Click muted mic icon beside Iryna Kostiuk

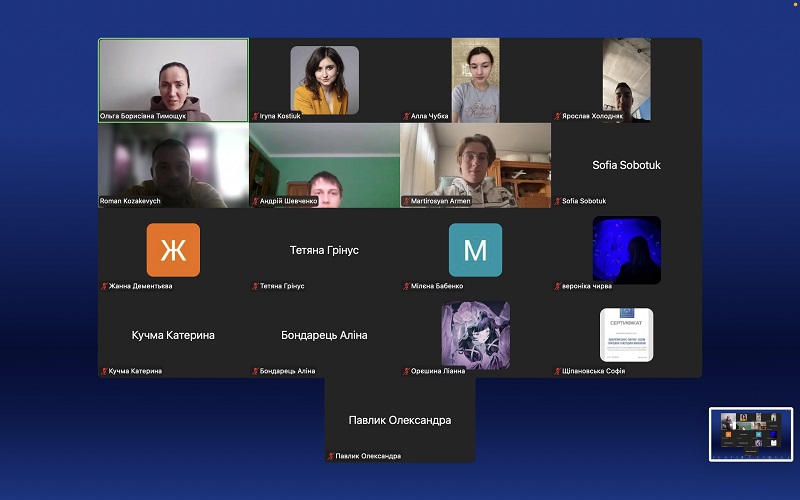(256, 116)
